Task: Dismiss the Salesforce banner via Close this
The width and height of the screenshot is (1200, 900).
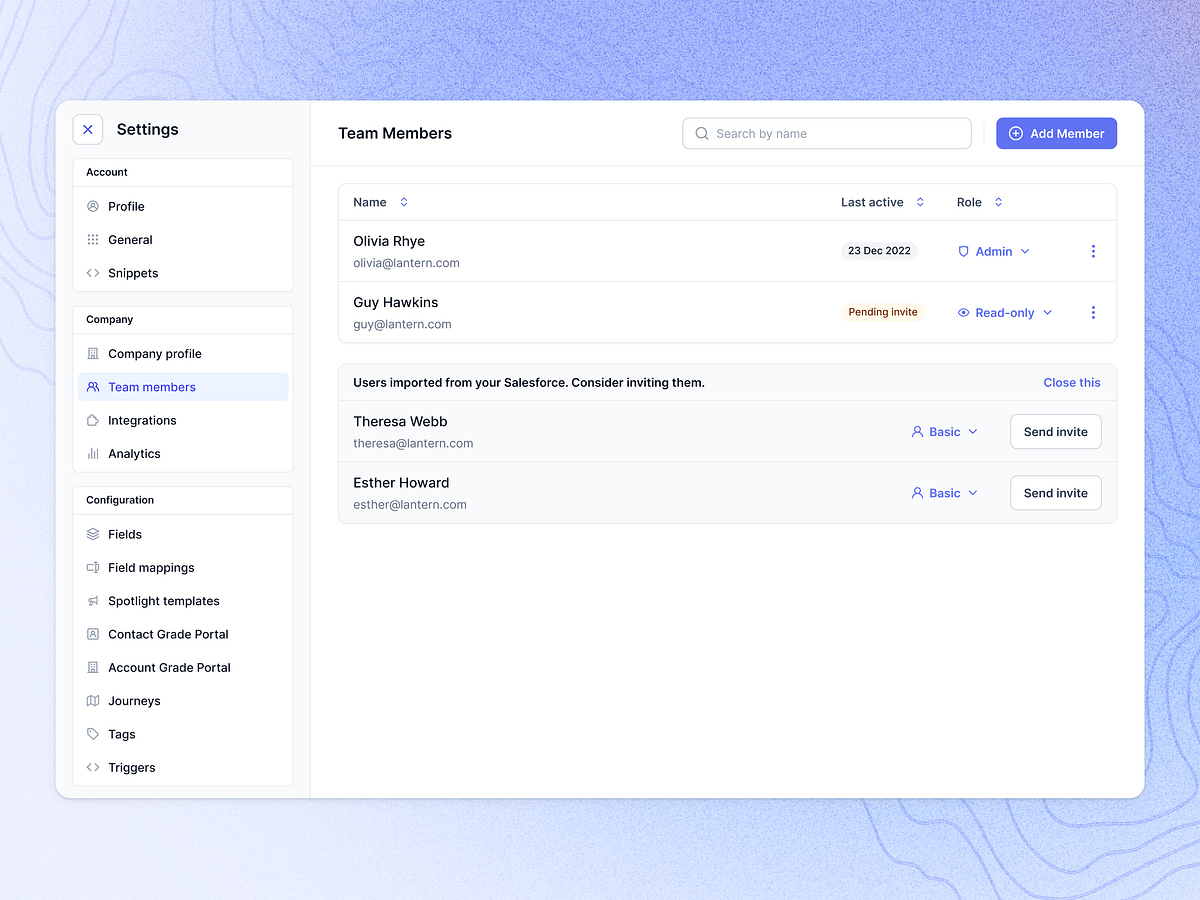Action: [x=1071, y=382]
